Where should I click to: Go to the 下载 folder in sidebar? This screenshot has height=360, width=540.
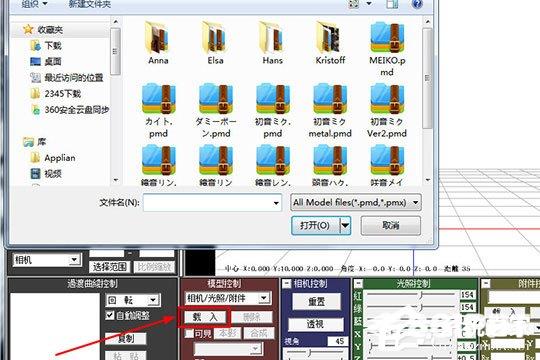(x=46, y=45)
